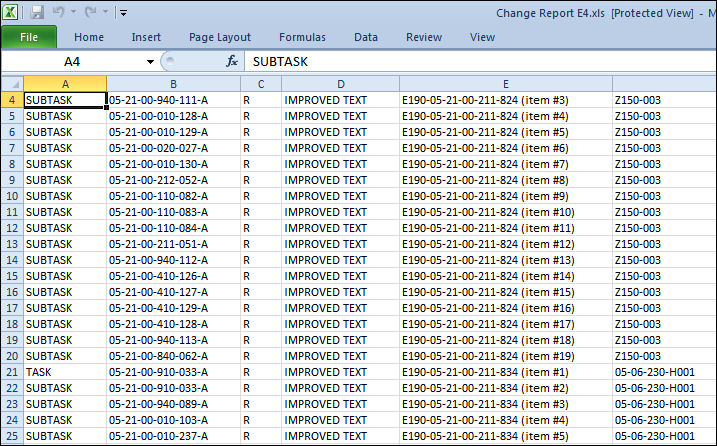Click 05-06-230-H001 cell in row 25

(664, 436)
